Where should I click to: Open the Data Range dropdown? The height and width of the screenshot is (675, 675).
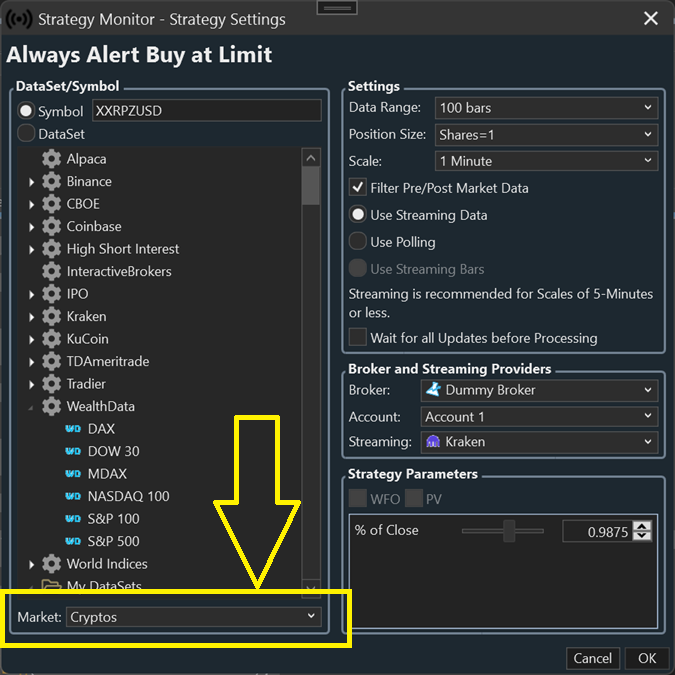546,108
